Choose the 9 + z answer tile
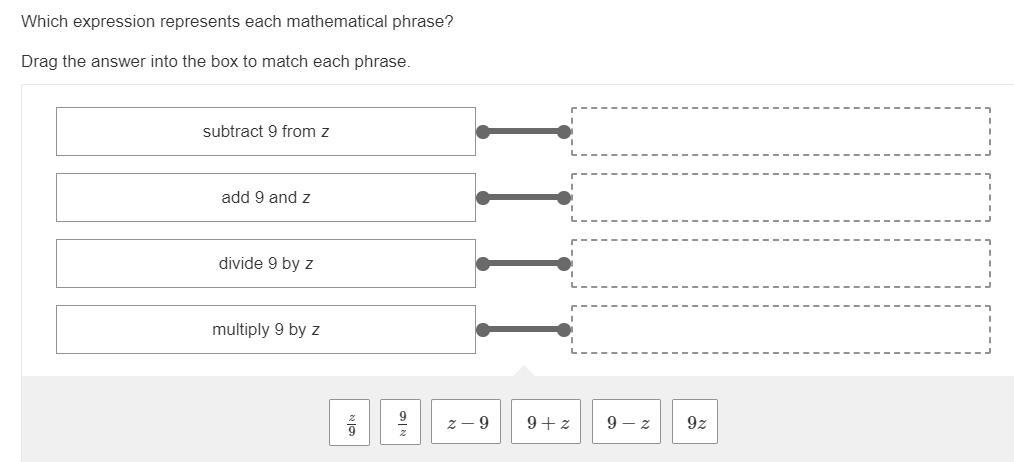Image resolution: width=1014 pixels, height=462 pixels. click(x=547, y=422)
